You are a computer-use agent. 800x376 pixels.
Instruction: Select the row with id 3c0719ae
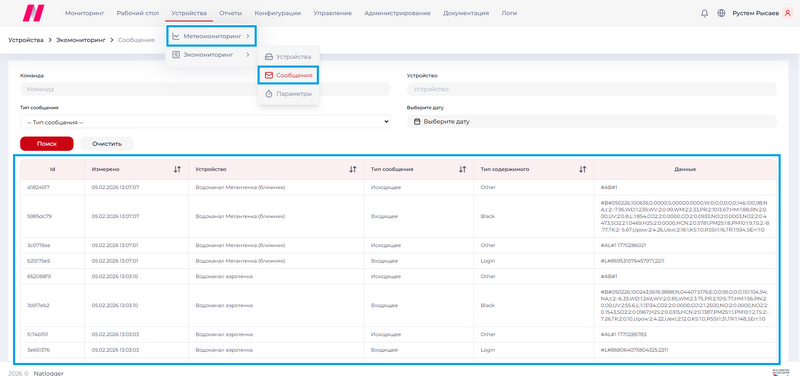click(x=399, y=245)
